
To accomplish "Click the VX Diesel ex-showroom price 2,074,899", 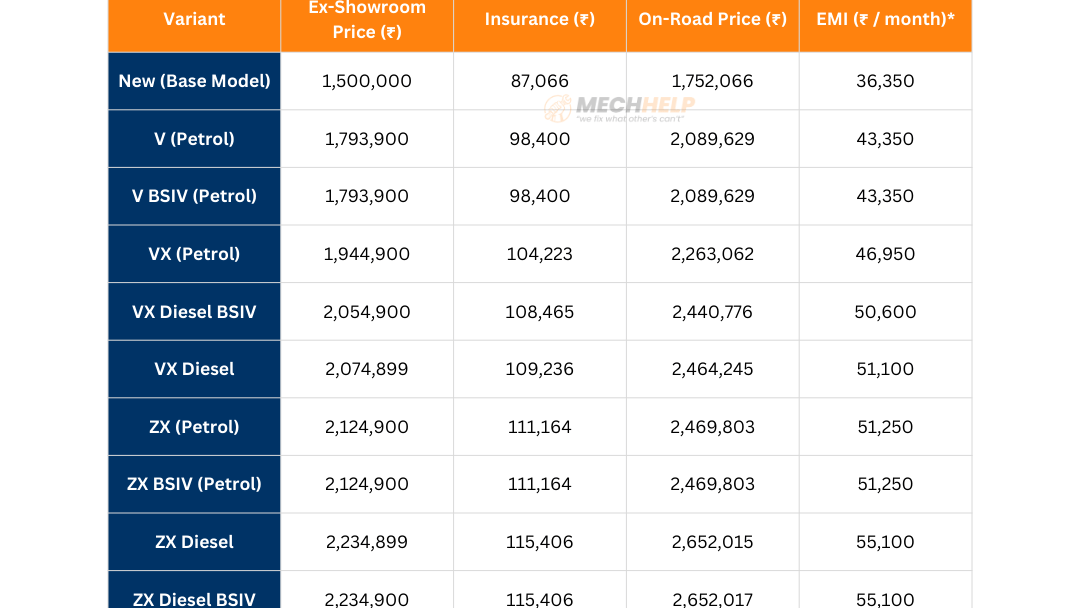I will click(x=367, y=369).
